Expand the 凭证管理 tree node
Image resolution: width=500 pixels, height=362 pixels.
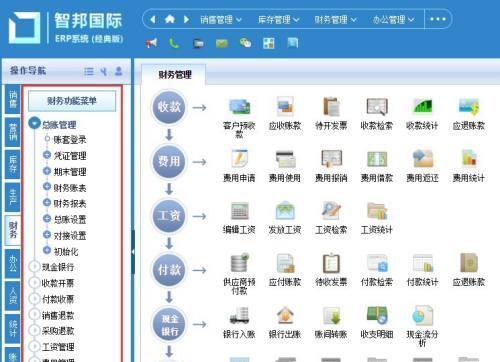pyautogui.click(x=47, y=155)
